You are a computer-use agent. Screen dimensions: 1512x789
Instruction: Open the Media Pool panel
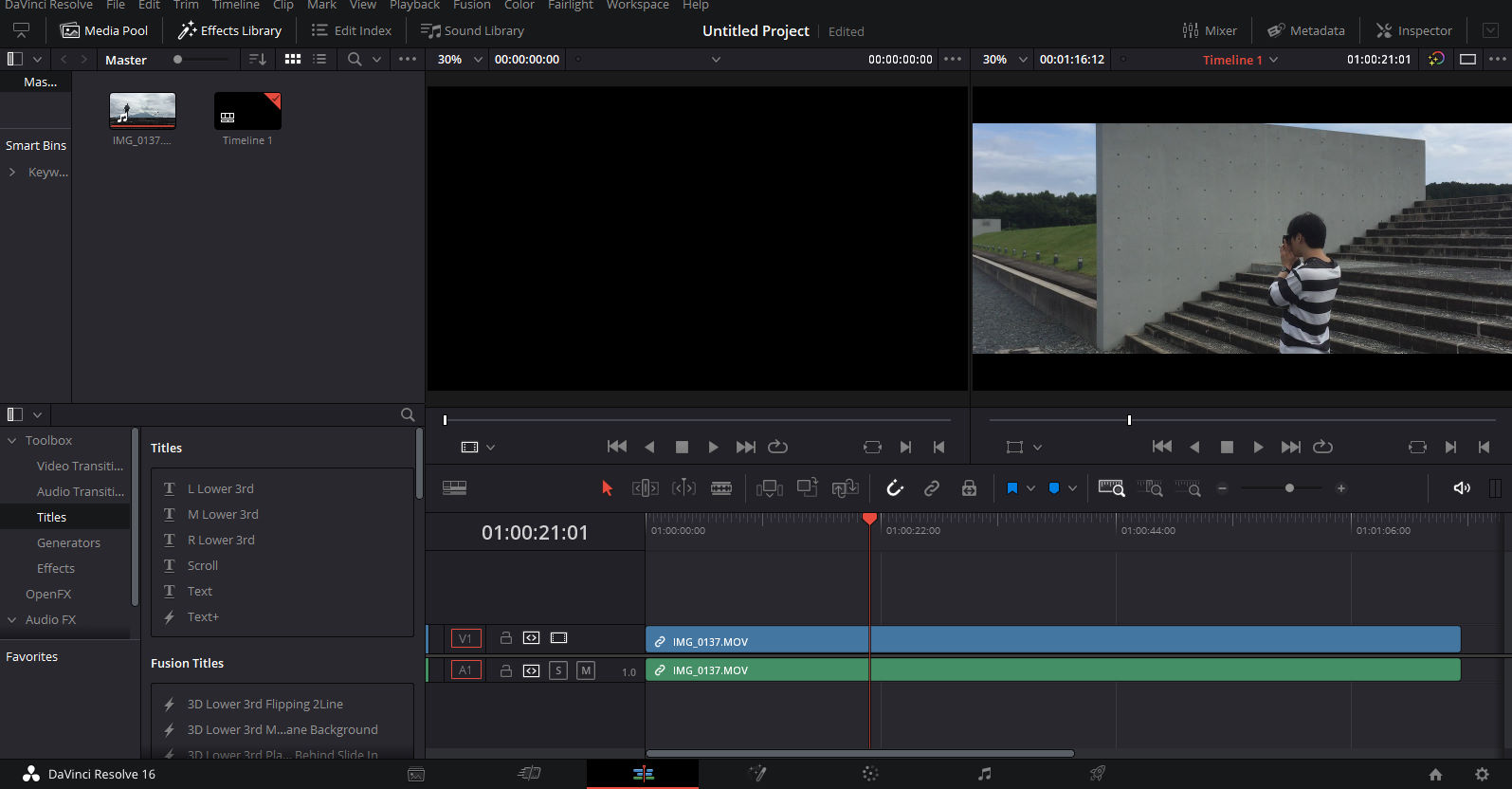(104, 30)
